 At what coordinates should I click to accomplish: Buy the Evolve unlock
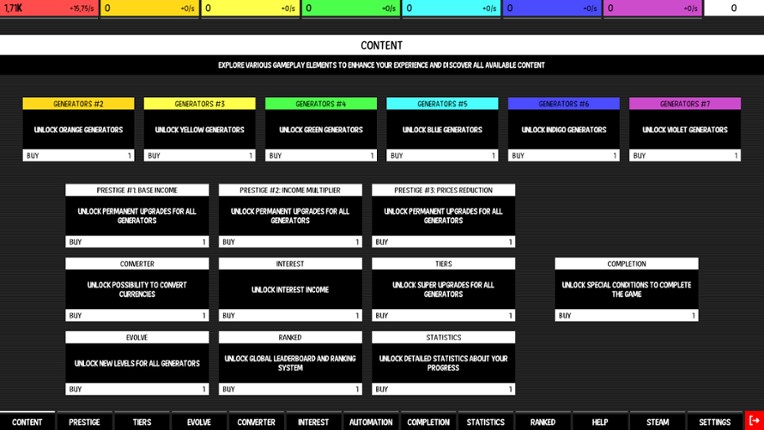click(137, 389)
